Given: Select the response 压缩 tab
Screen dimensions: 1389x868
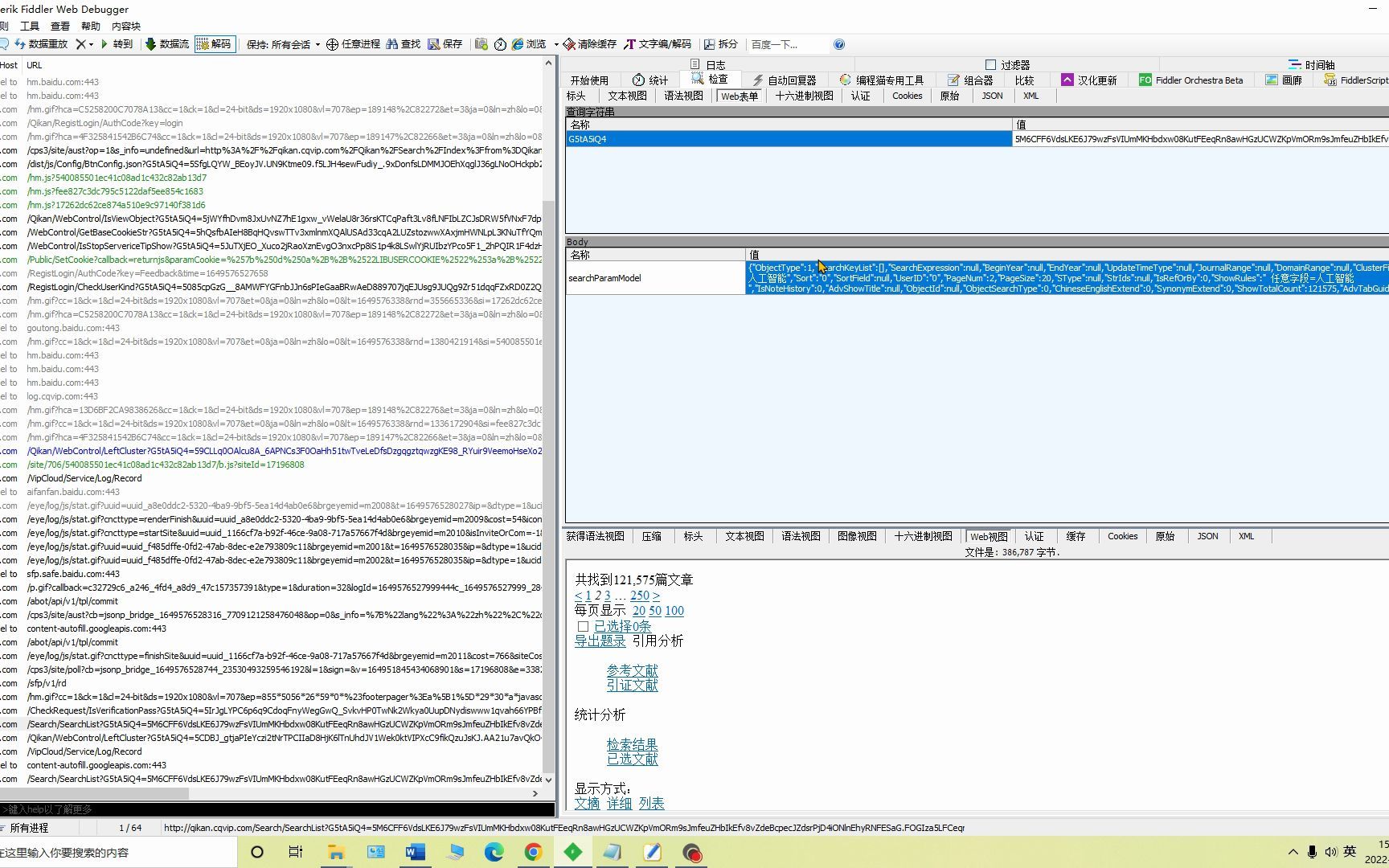Looking at the screenshot, I should click(x=652, y=536).
